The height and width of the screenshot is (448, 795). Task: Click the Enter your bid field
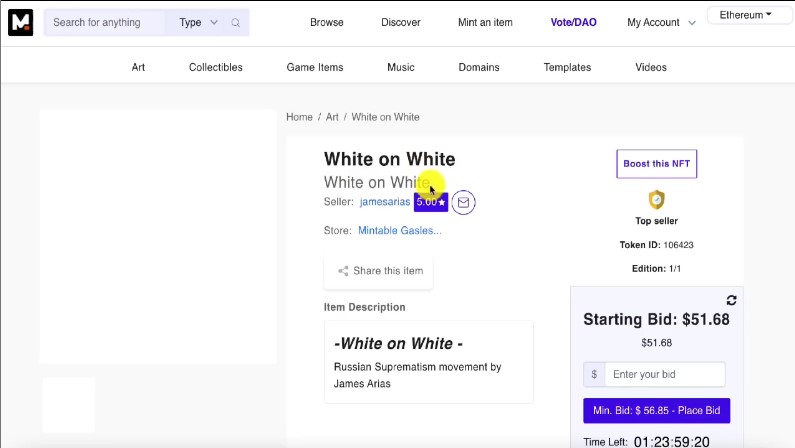(665, 375)
